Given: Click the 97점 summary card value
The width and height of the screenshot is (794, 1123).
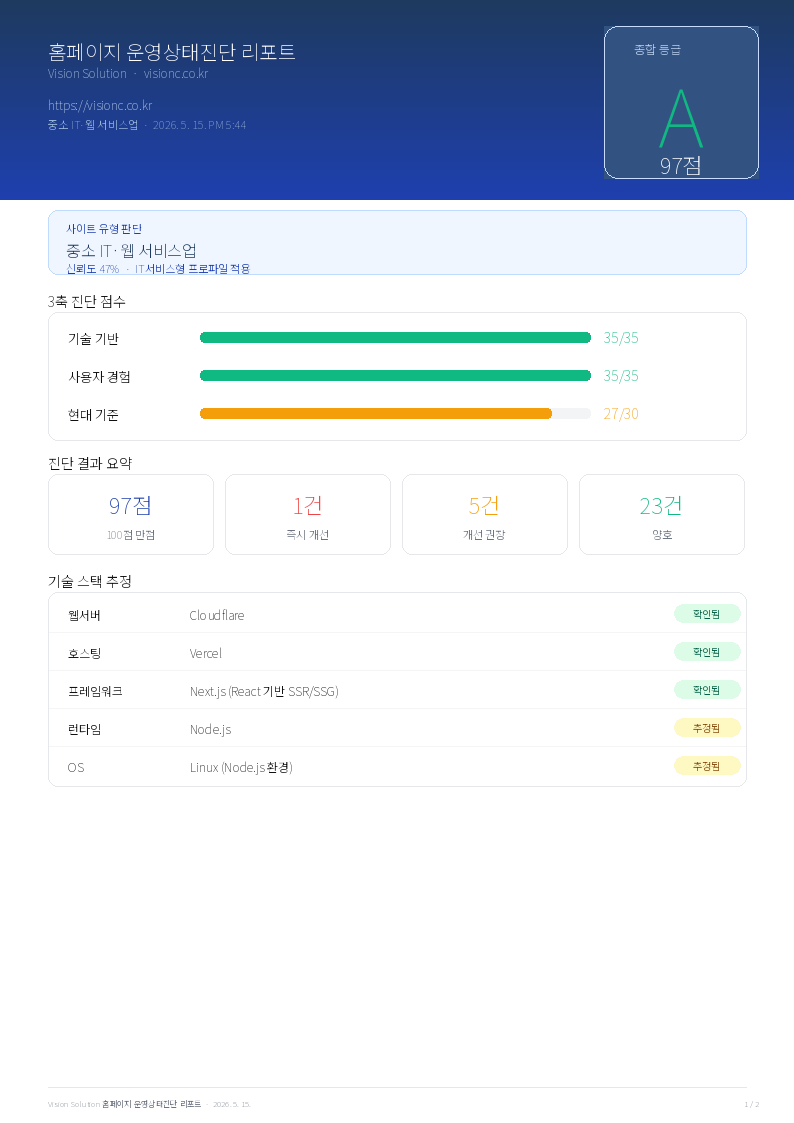Looking at the screenshot, I should tap(130, 506).
